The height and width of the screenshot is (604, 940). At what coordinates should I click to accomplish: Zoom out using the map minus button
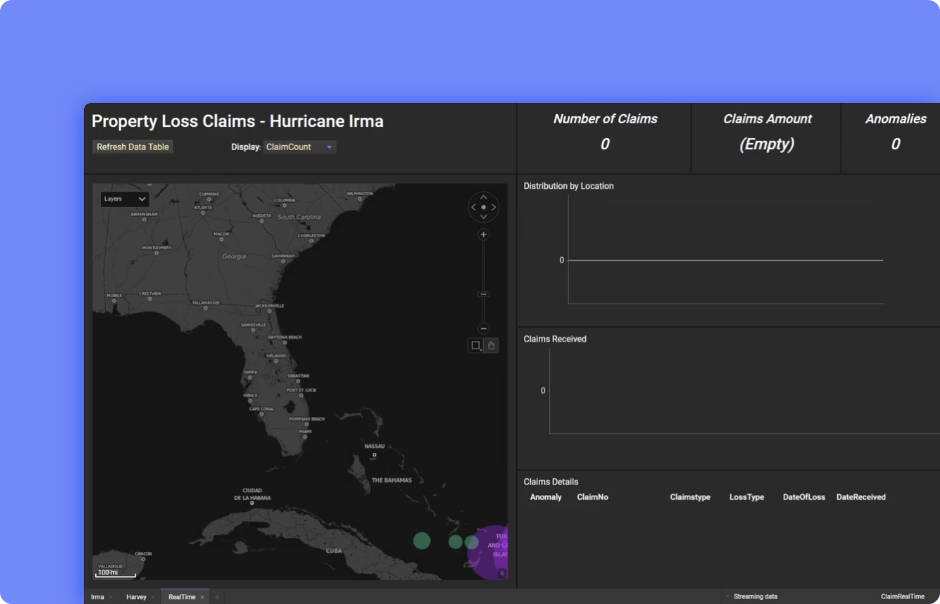click(484, 328)
